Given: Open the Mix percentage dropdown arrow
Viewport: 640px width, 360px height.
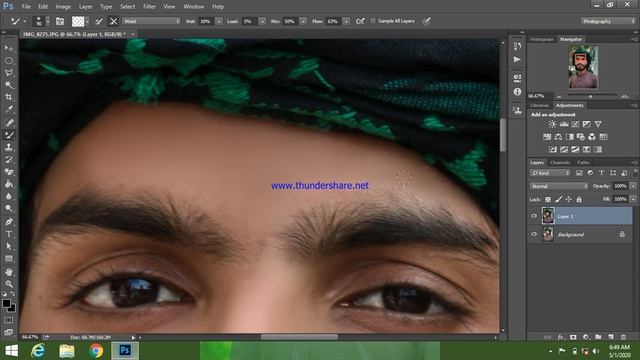Looking at the screenshot, I should point(303,21).
